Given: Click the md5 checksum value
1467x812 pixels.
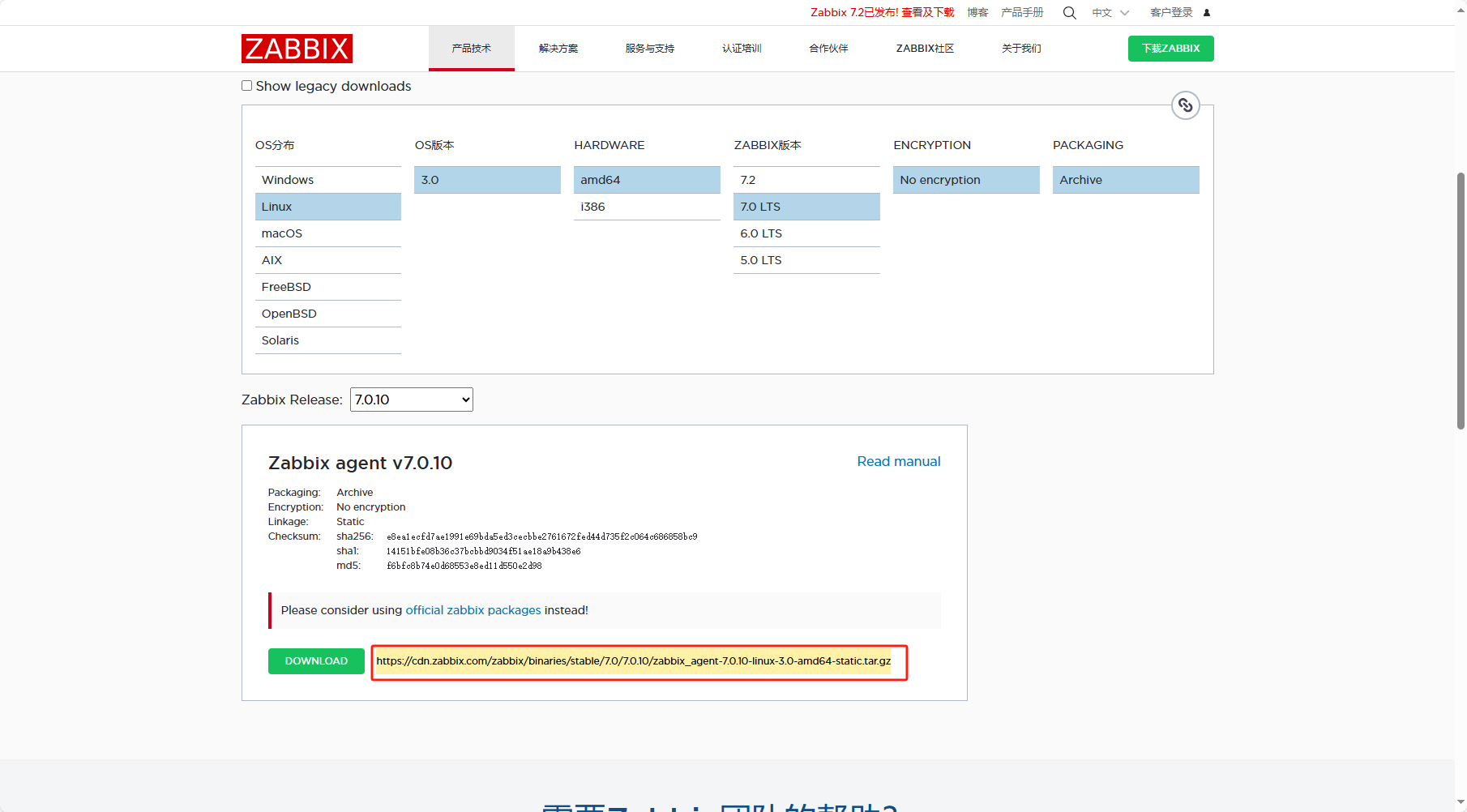Looking at the screenshot, I should [464, 566].
